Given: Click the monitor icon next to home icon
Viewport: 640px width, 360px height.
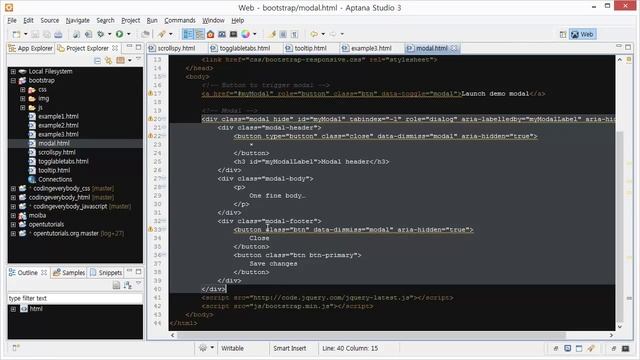Looking at the screenshot, I should coord(222,34).
